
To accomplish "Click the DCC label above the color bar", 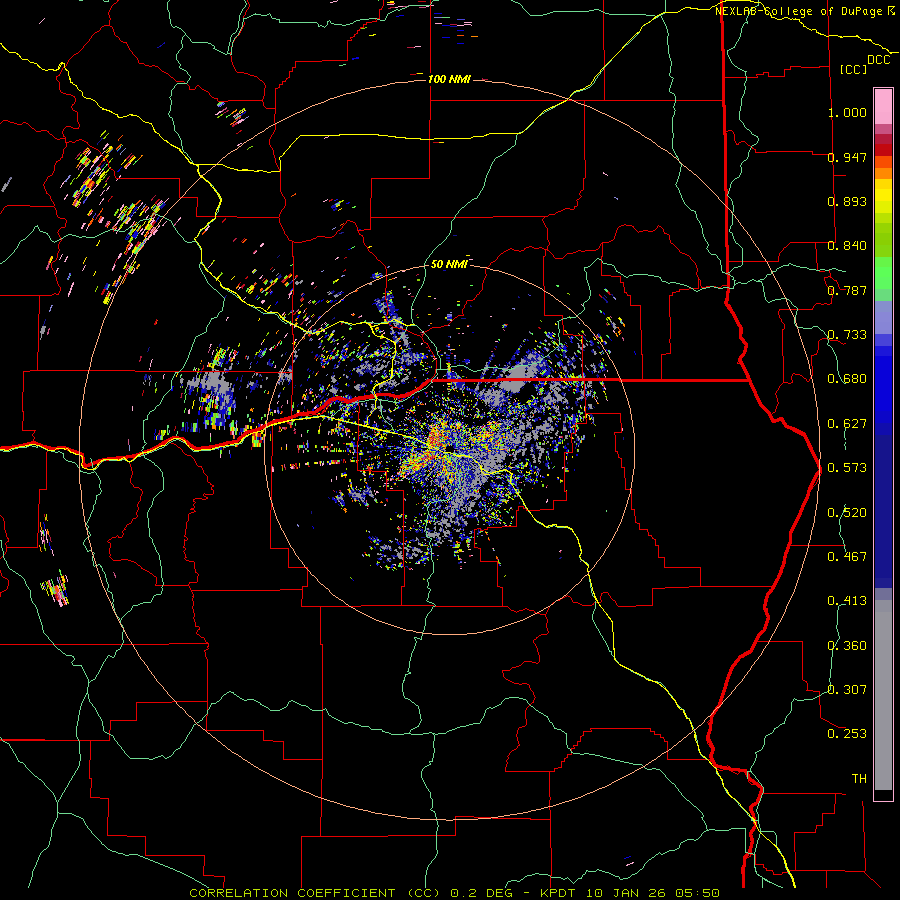I will [878, 60].
